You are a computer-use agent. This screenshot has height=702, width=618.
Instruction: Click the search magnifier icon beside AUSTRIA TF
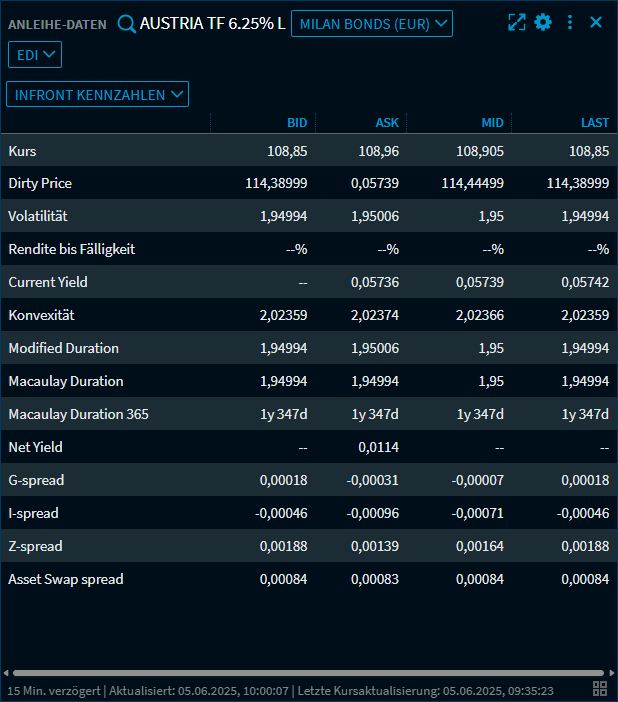pos(126,23)
